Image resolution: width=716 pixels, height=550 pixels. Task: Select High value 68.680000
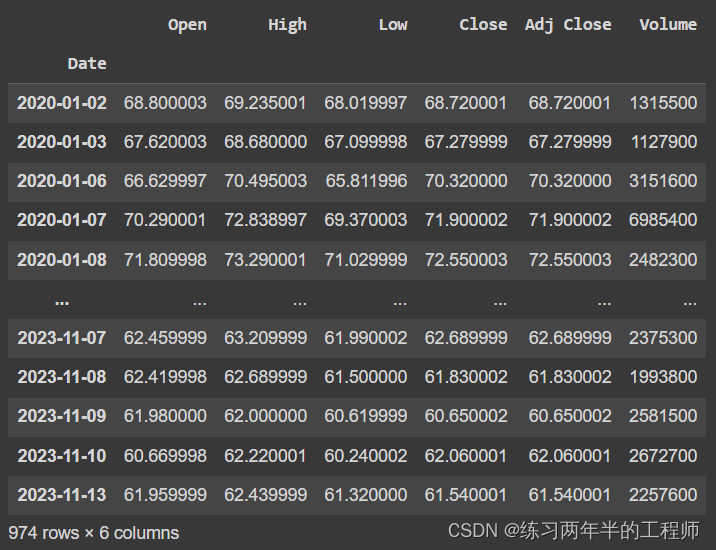click(265, 142)
